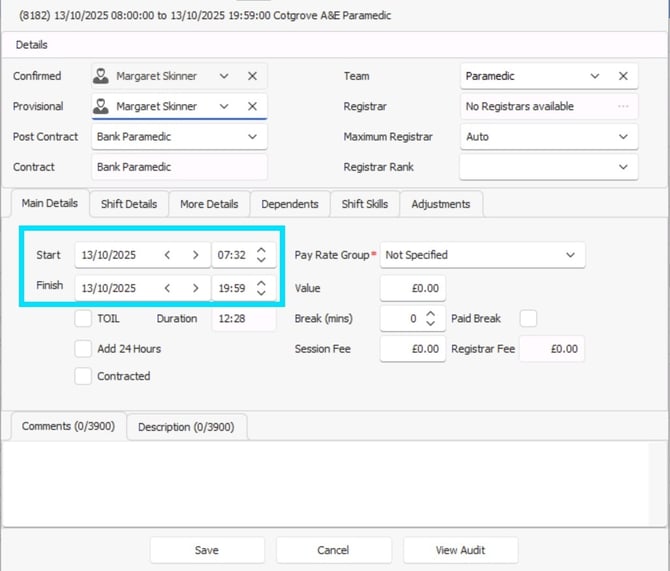Viewport: 670px width, 571px height.
Task: Click the View Audit button
Action: pos(460,550)
